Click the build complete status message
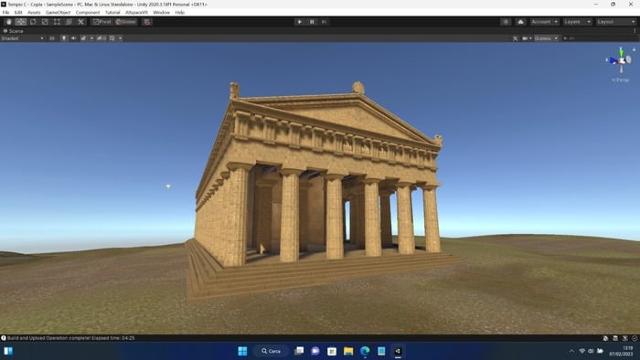Image resolution: width=640 pixels, height=360 pixels. [71, 338]
